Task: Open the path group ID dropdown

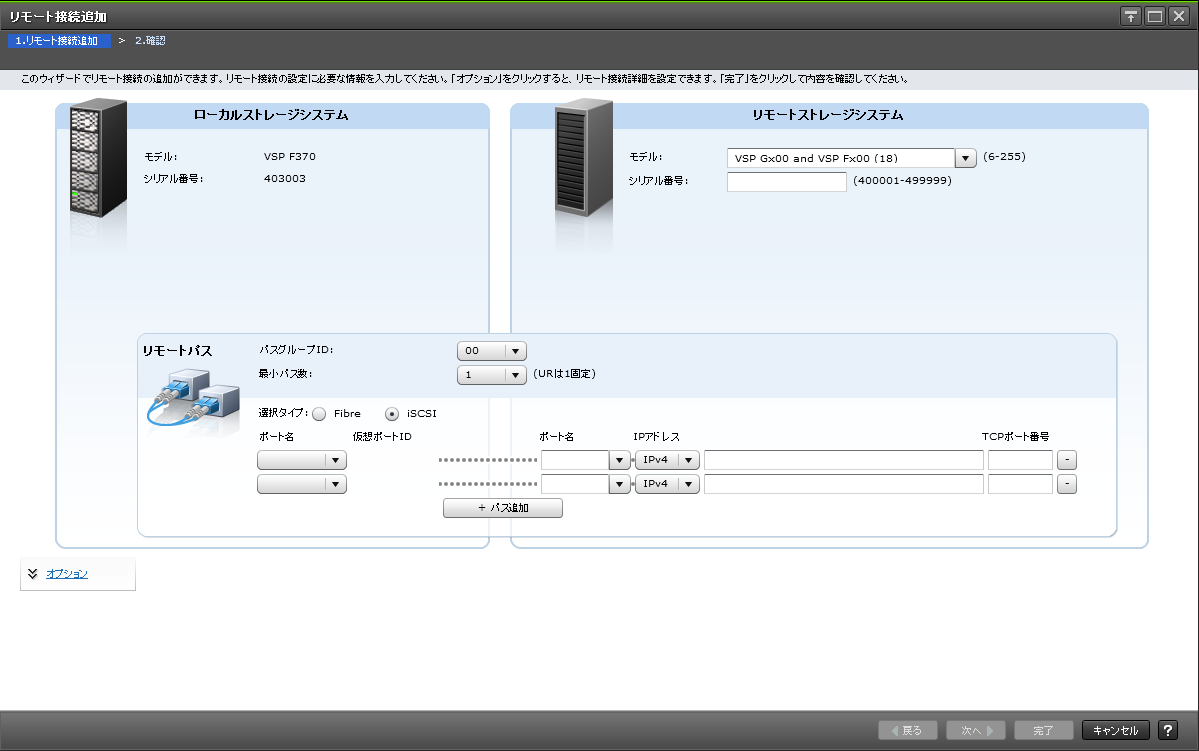Action: [515, 351]
